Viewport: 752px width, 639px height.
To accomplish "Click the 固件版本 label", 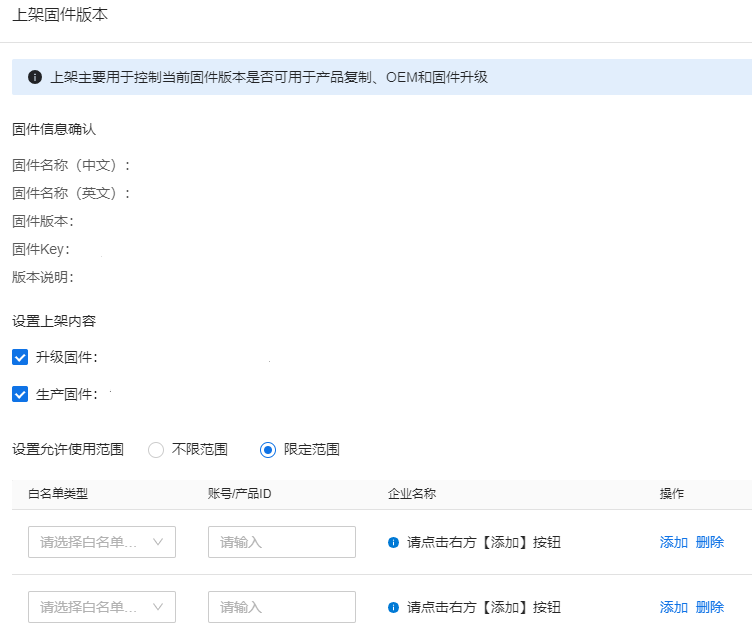I will (x=43, y=221).
